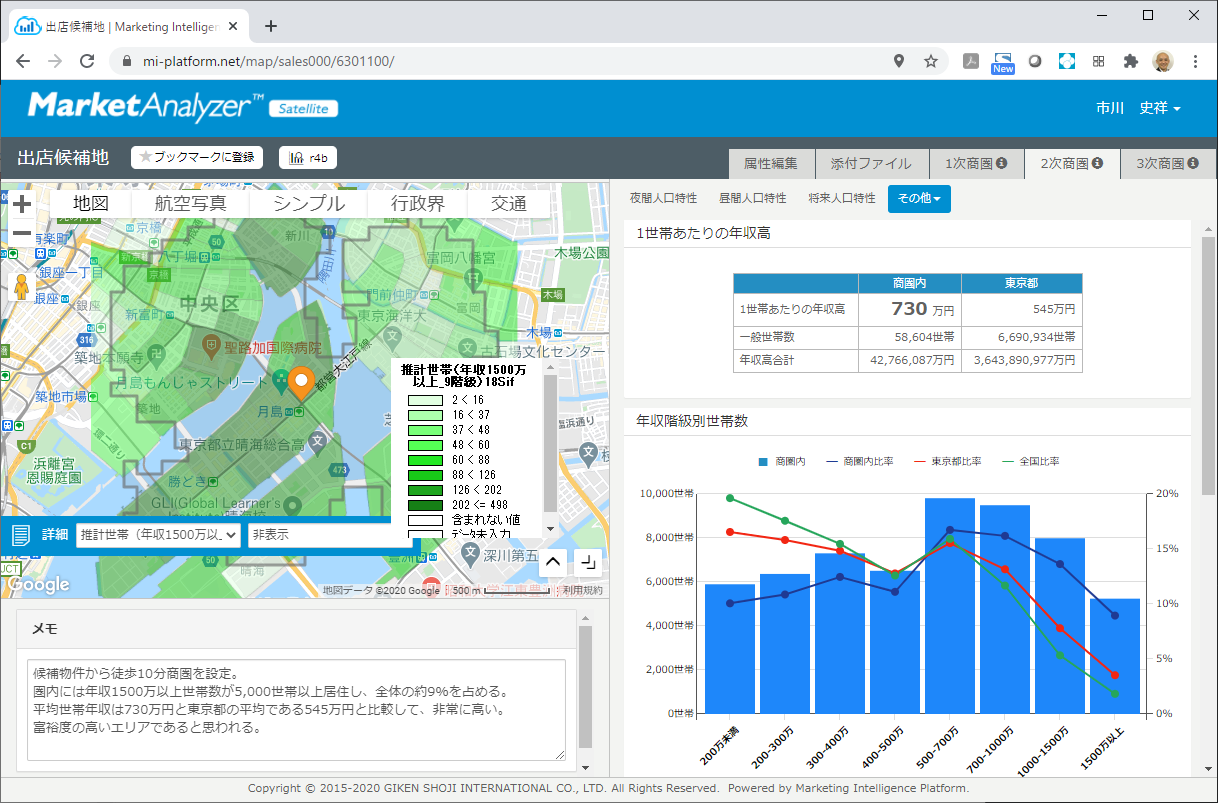This screenshot has height=803, width=1218.
Task: Collapse map panel with up chevron button
Action: (x=553, y=562)
